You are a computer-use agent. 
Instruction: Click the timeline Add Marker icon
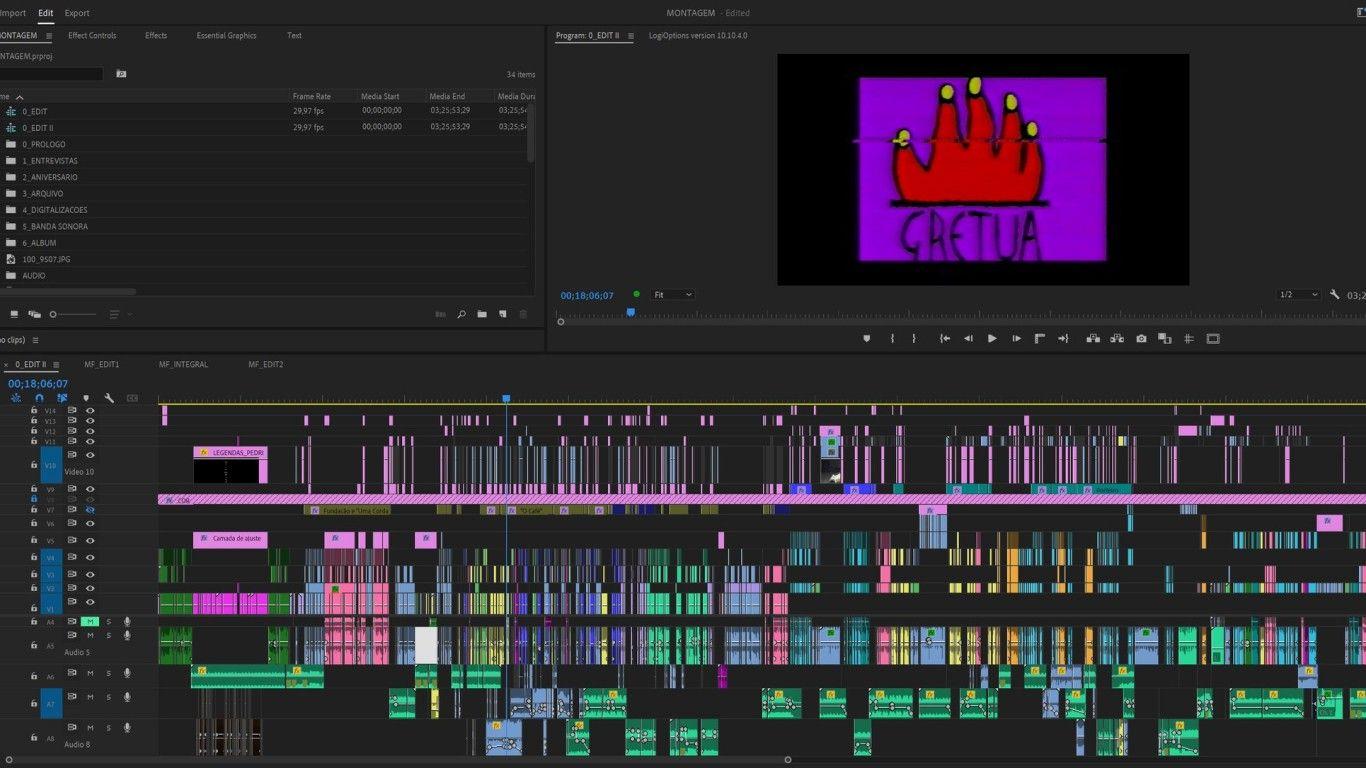[x=86, y=398]
